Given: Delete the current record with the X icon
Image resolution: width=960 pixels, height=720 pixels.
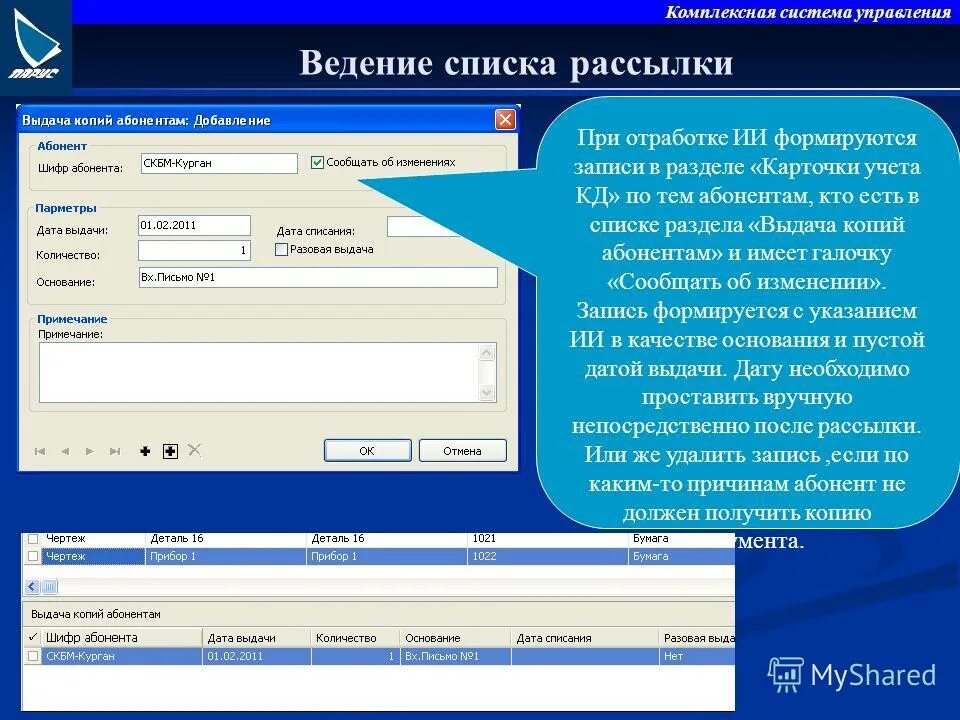Looking at the screenshot, I should 193,450.
